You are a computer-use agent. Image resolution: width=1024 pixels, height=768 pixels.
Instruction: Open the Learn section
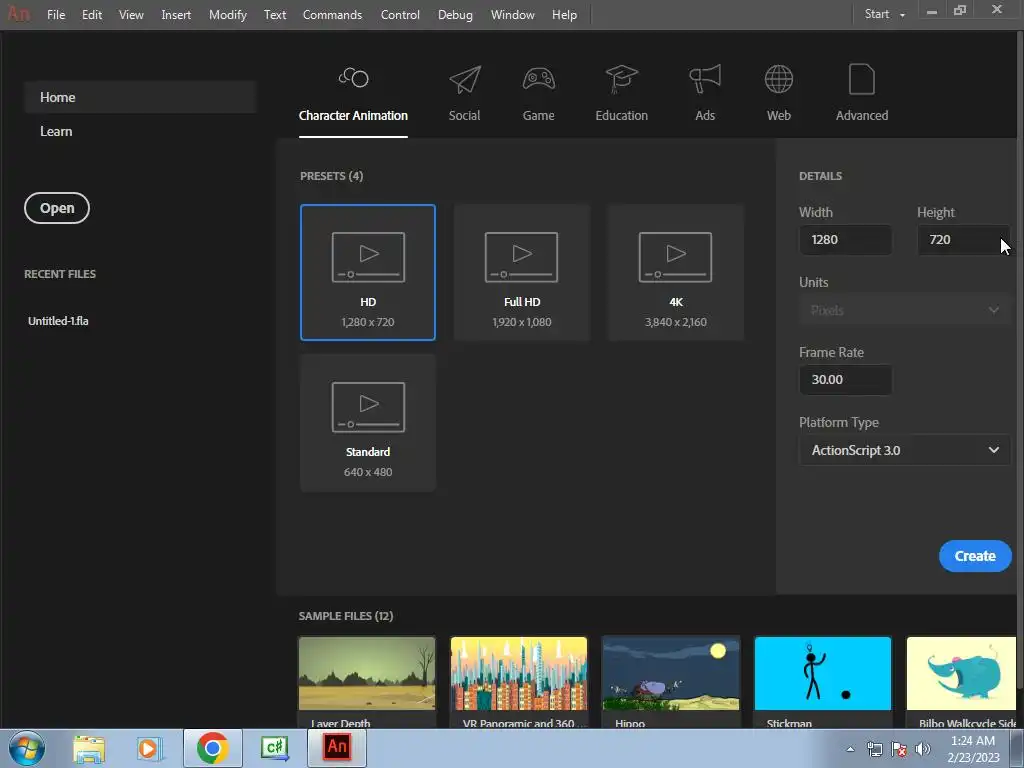[56, 131]
